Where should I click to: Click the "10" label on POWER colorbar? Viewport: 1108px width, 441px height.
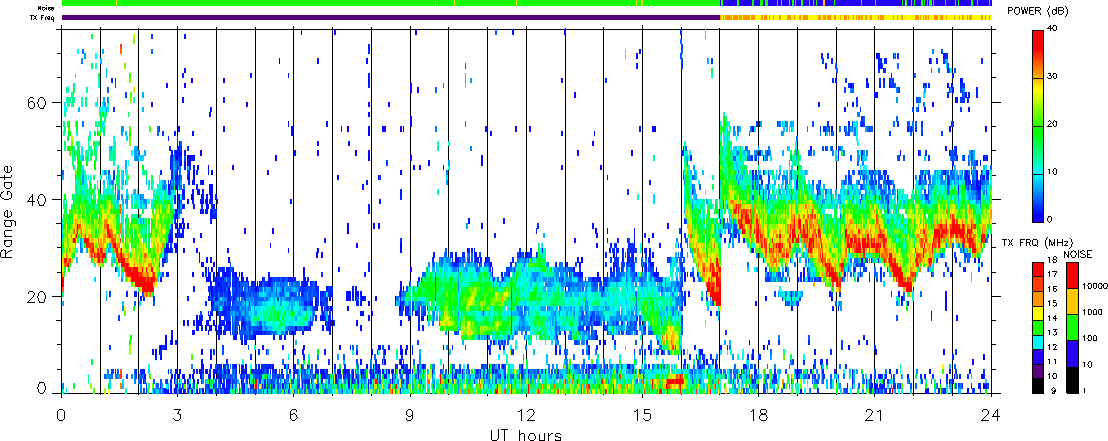[x=1053, y=172]
